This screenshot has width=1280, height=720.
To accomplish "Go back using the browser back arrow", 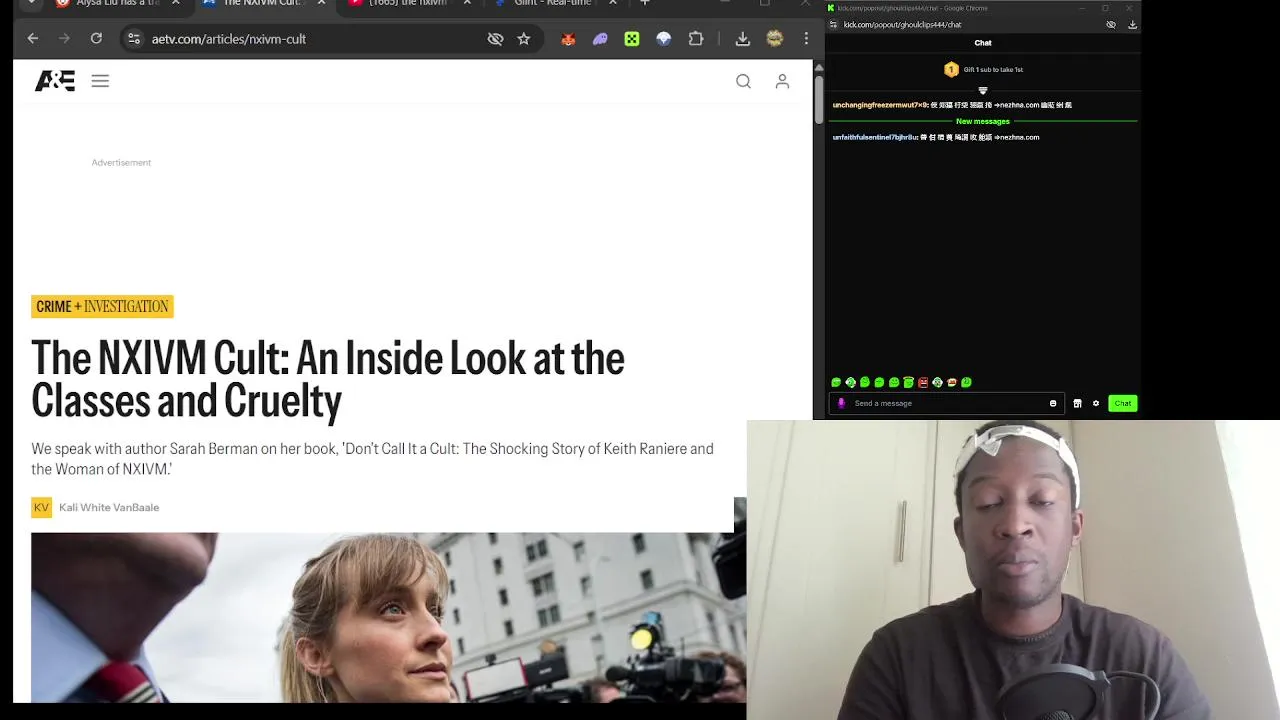I will tap(33, 39).
